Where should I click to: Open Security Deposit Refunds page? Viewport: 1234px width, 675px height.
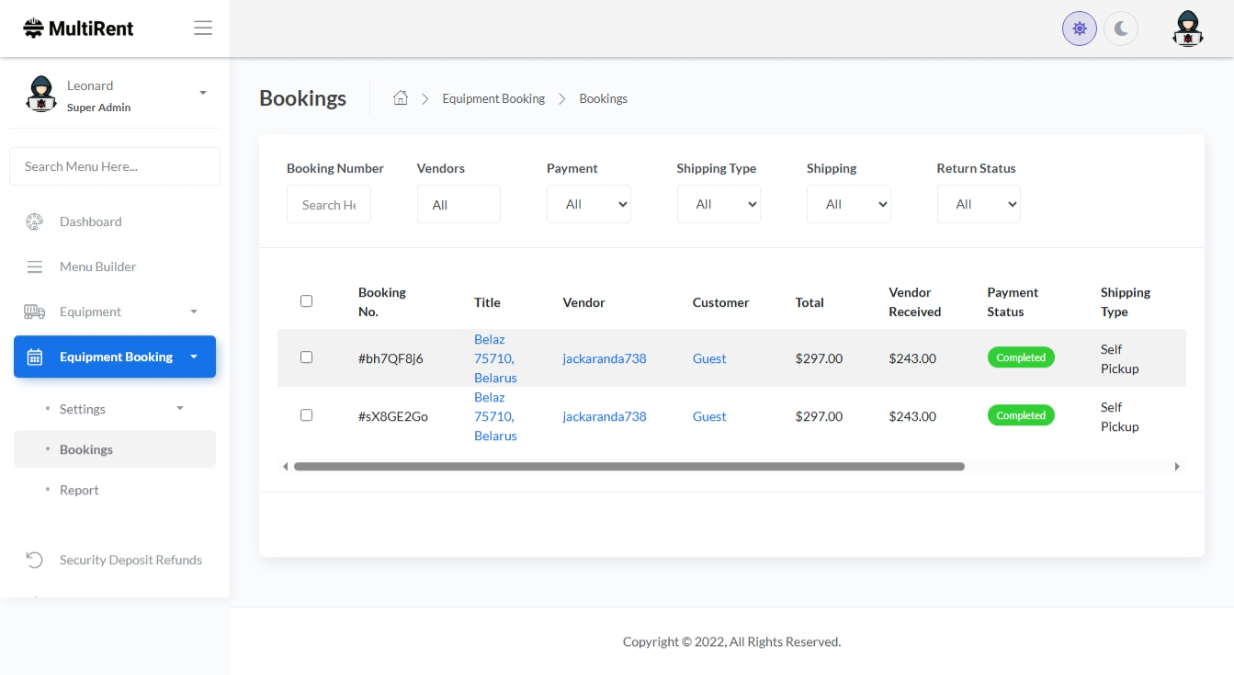click(x=130, y=560)
